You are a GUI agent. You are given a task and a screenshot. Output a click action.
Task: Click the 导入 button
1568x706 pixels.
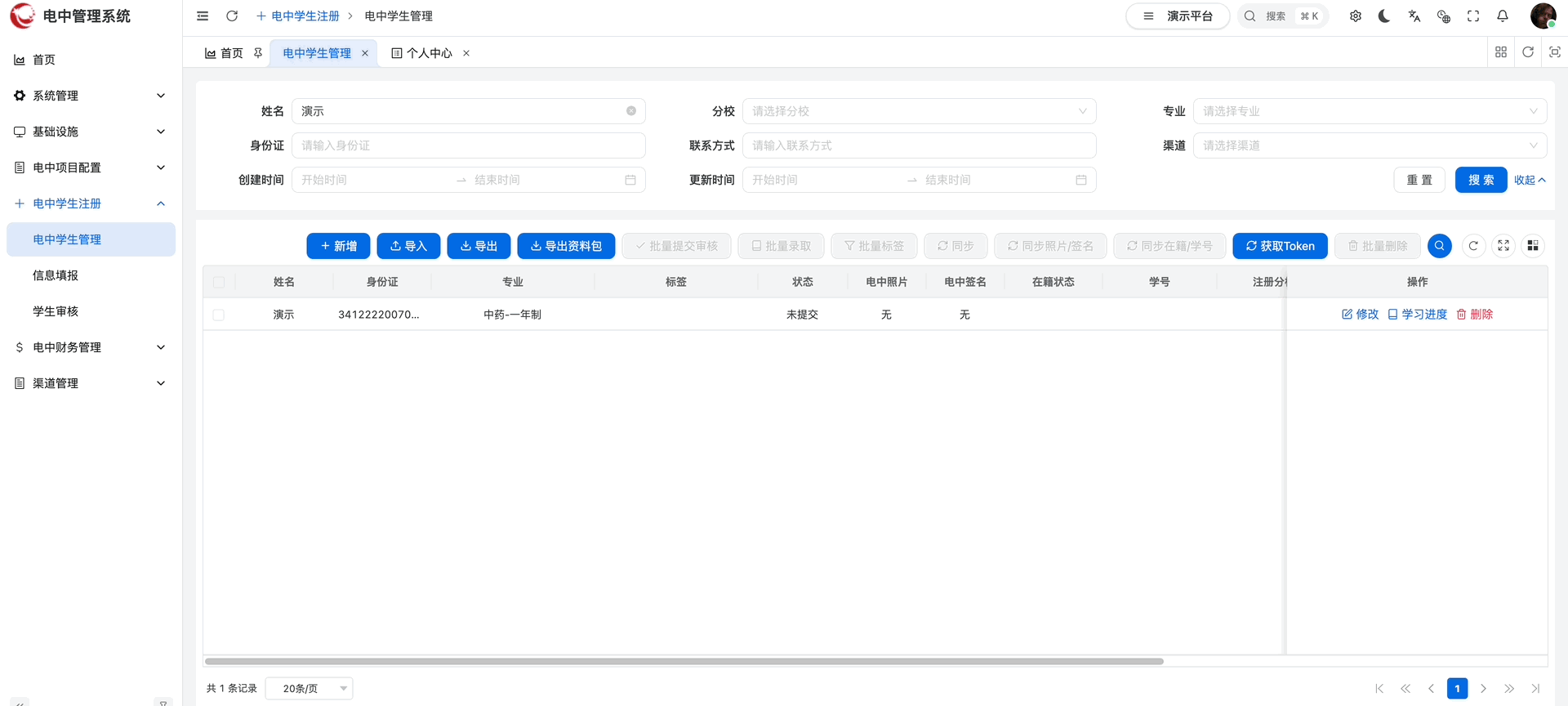pos(408,246)
